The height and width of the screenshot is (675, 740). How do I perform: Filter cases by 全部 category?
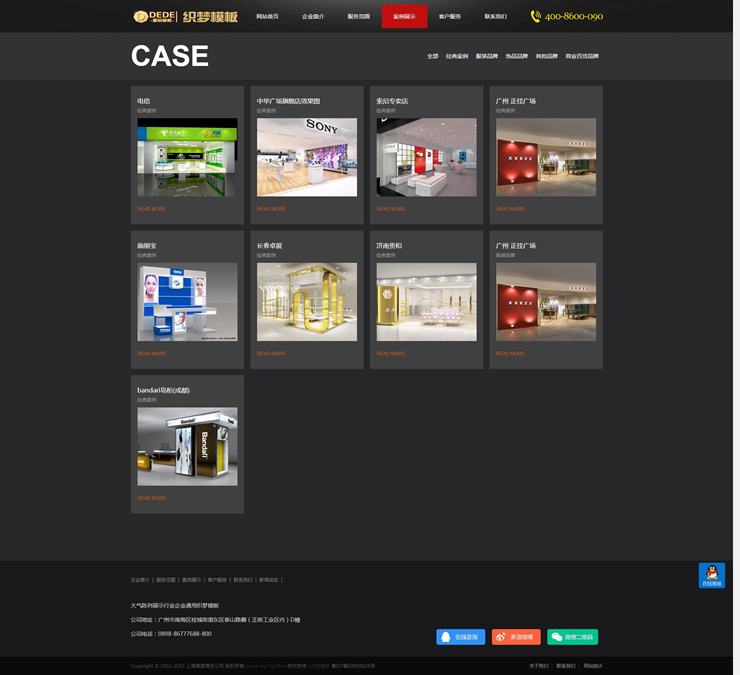[432, 56]
